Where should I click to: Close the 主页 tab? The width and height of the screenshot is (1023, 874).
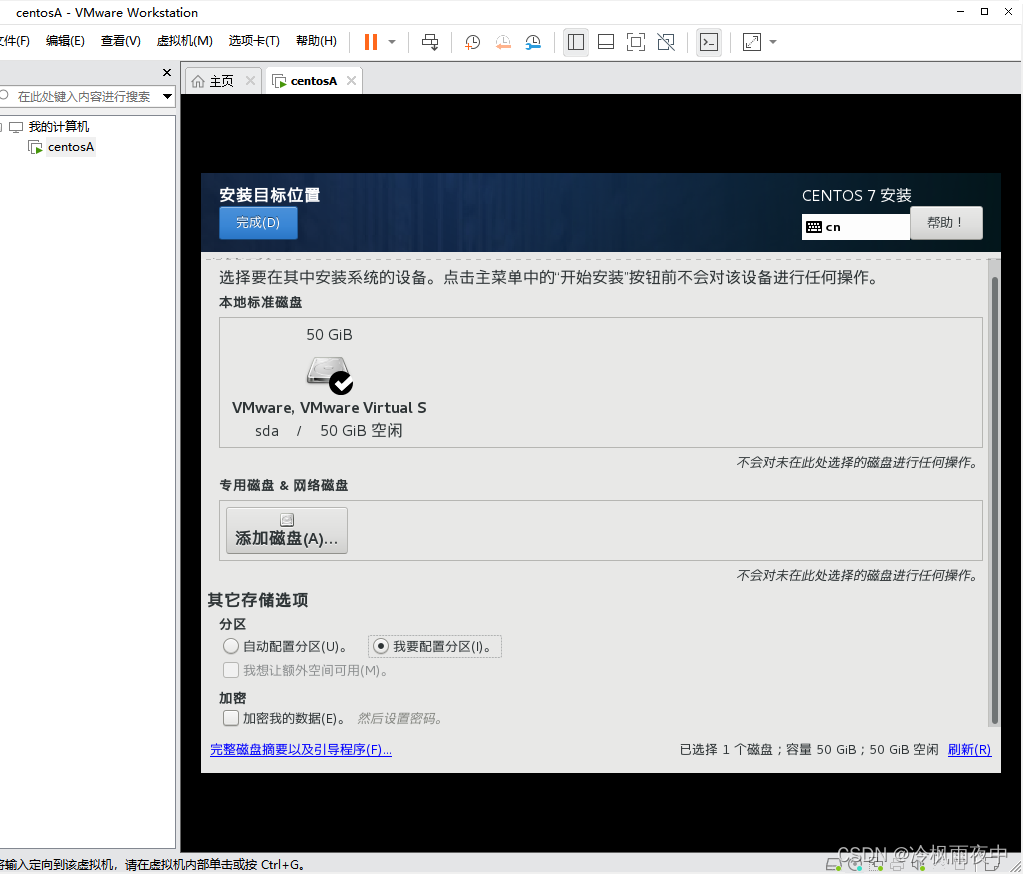click(250, 80)
